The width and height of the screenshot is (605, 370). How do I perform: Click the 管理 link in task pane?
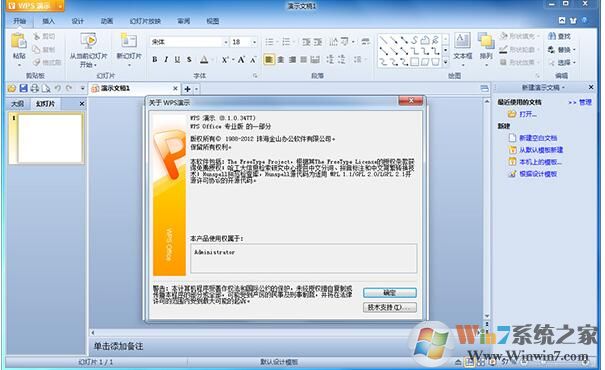tap(585, 102)
